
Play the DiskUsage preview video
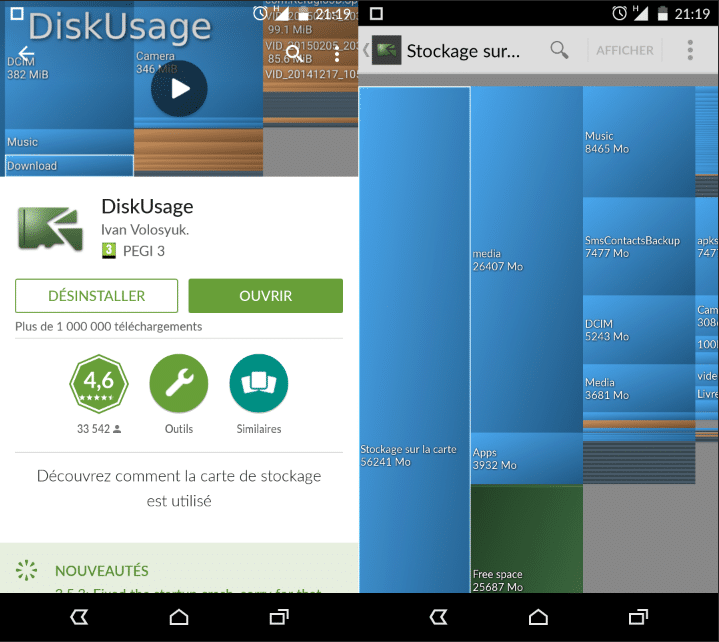coord(179,89)
